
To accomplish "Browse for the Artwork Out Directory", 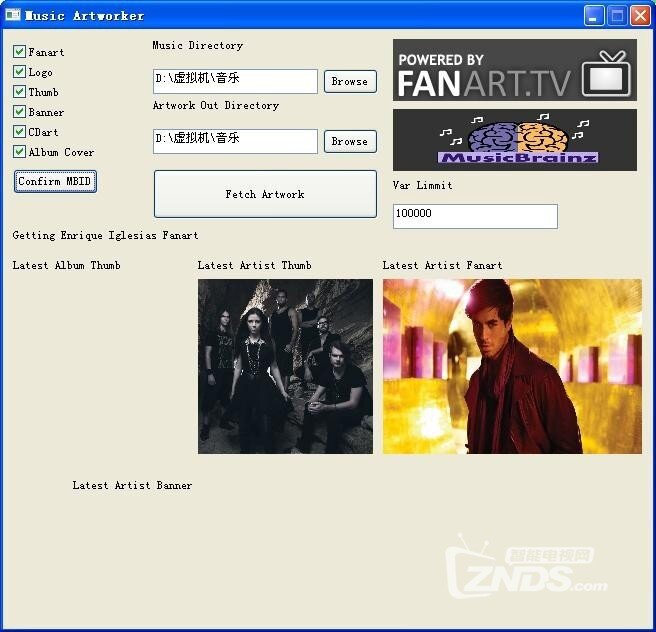I will point(350,141).
